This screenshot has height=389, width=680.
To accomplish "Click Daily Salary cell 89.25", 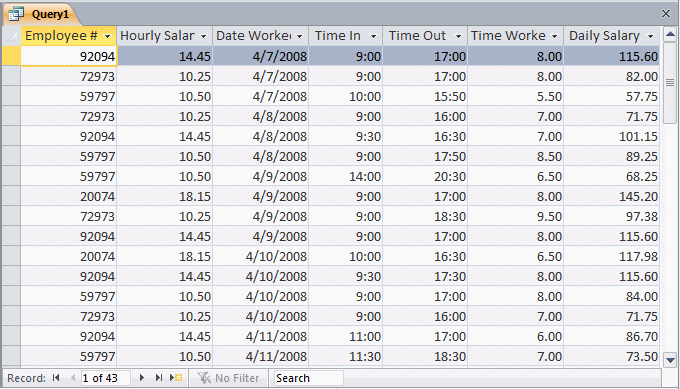I will click(x=611, y=156).
